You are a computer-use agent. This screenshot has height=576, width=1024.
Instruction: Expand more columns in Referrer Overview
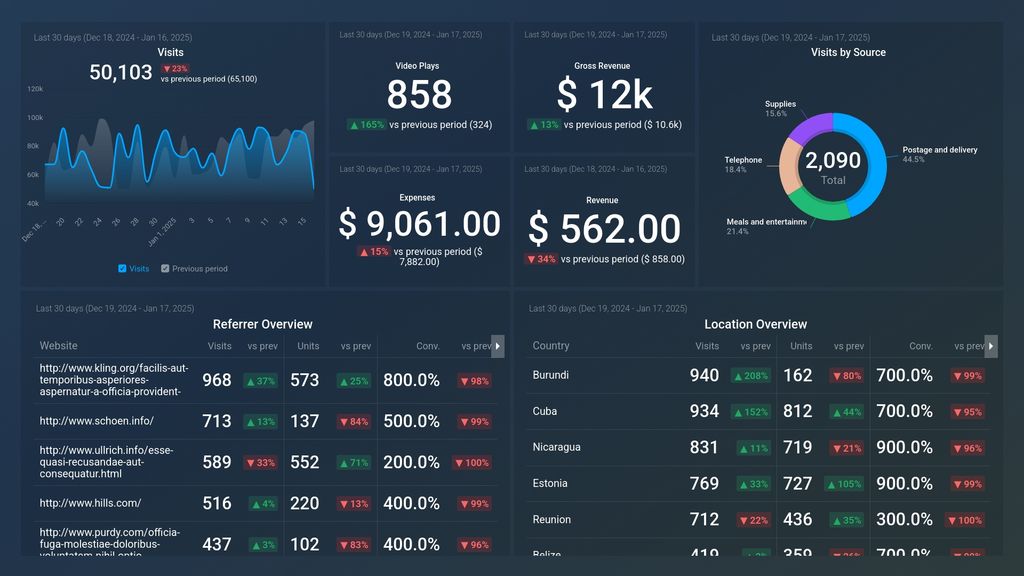pyautogui.click(x=498, y=346)
